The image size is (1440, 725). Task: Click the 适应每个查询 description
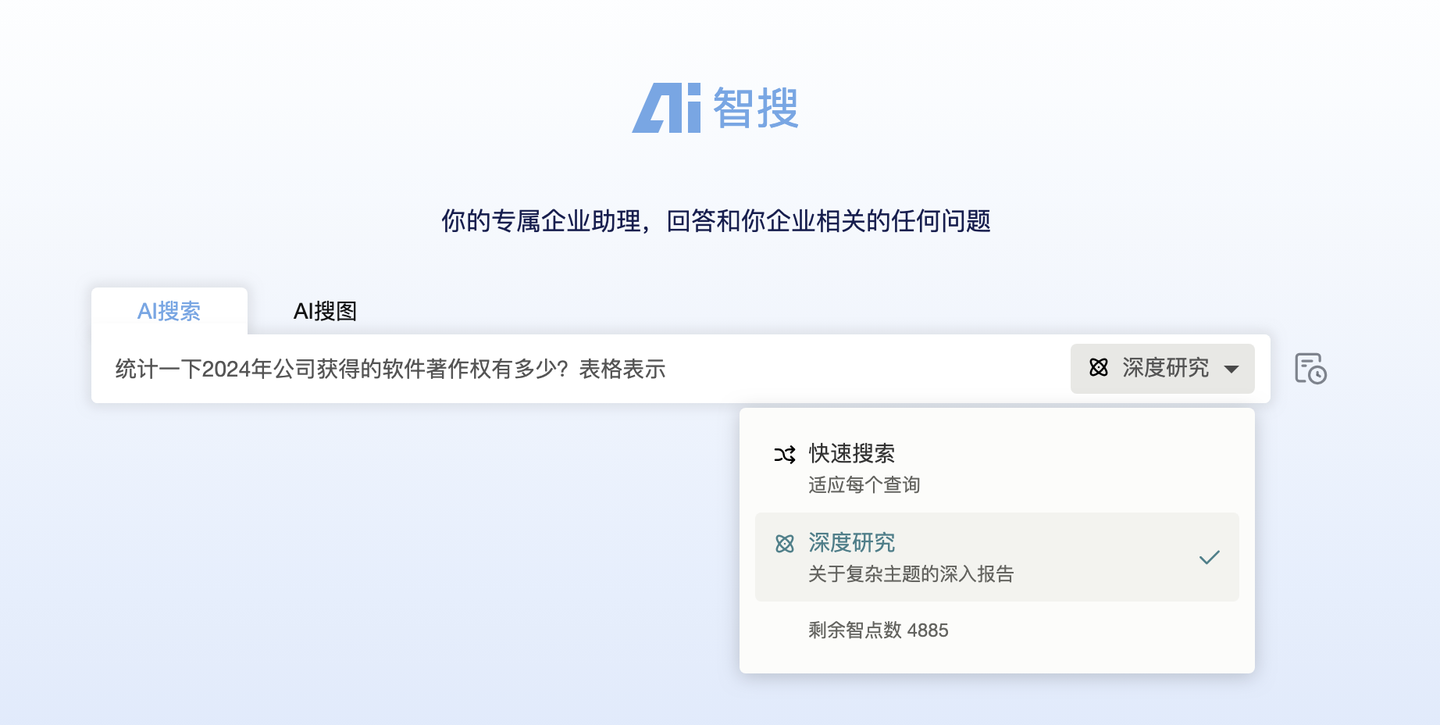864,485
